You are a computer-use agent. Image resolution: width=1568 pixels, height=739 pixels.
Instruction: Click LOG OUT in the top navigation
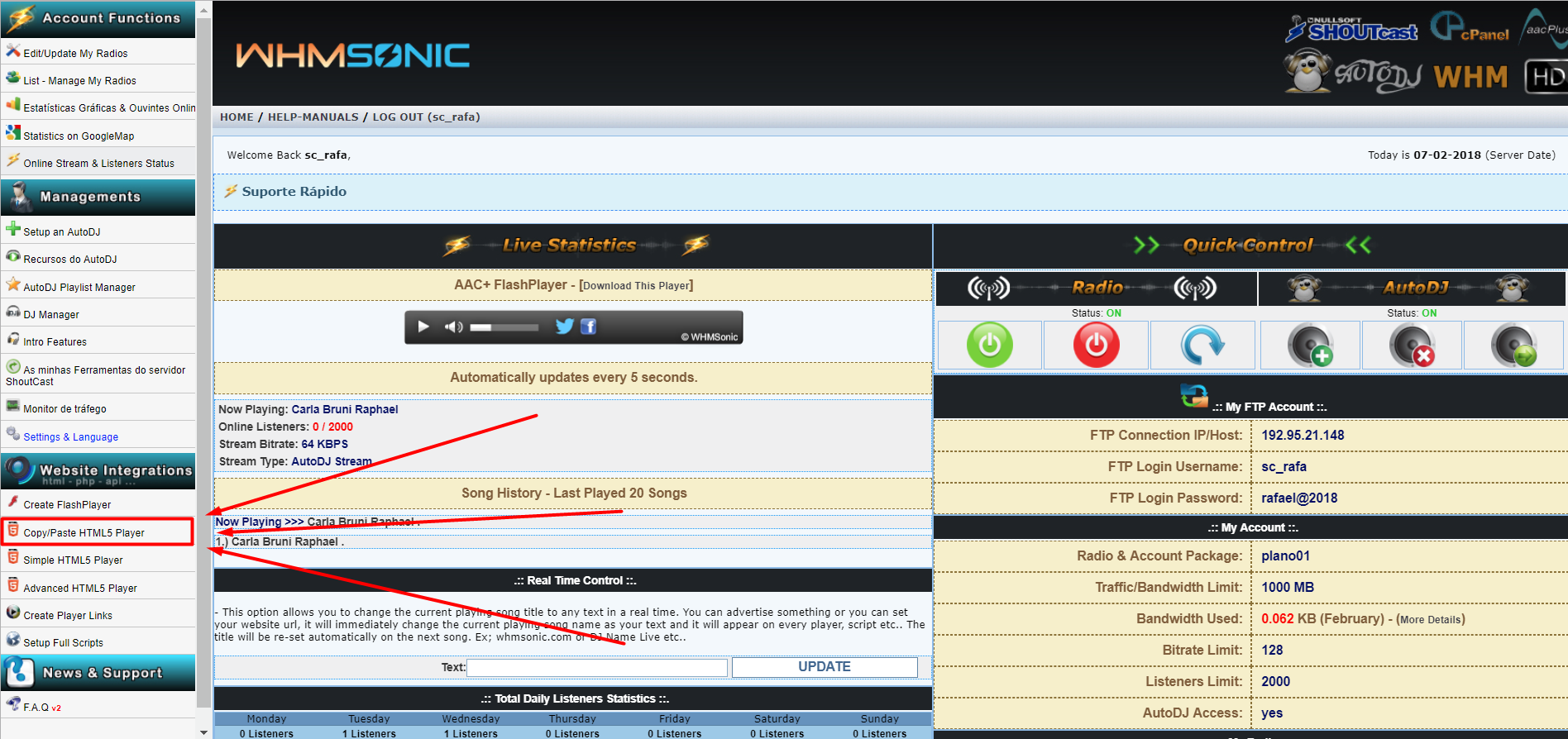tap(398, 117)
